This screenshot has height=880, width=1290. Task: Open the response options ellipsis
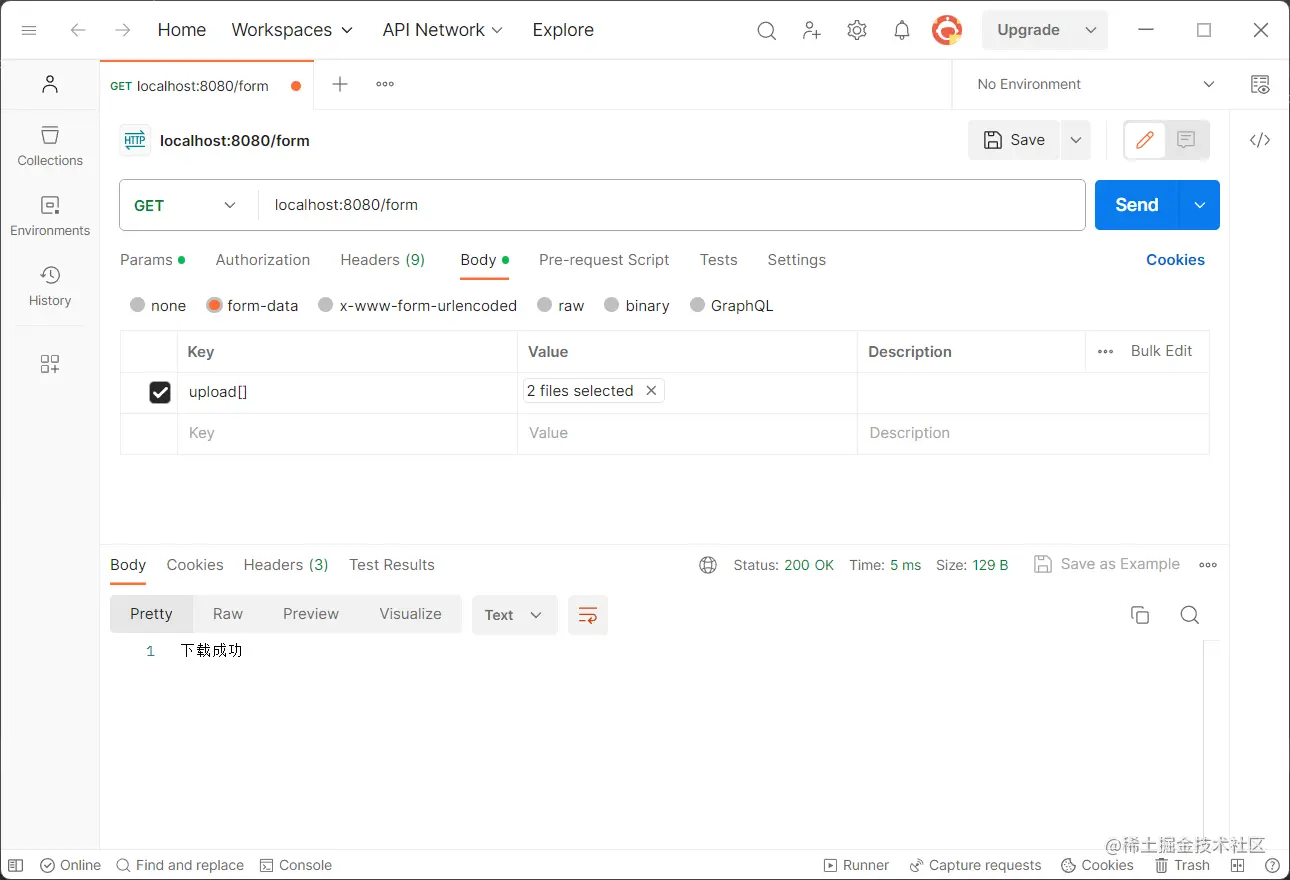pyautogui.click(x=1208, y=565)
